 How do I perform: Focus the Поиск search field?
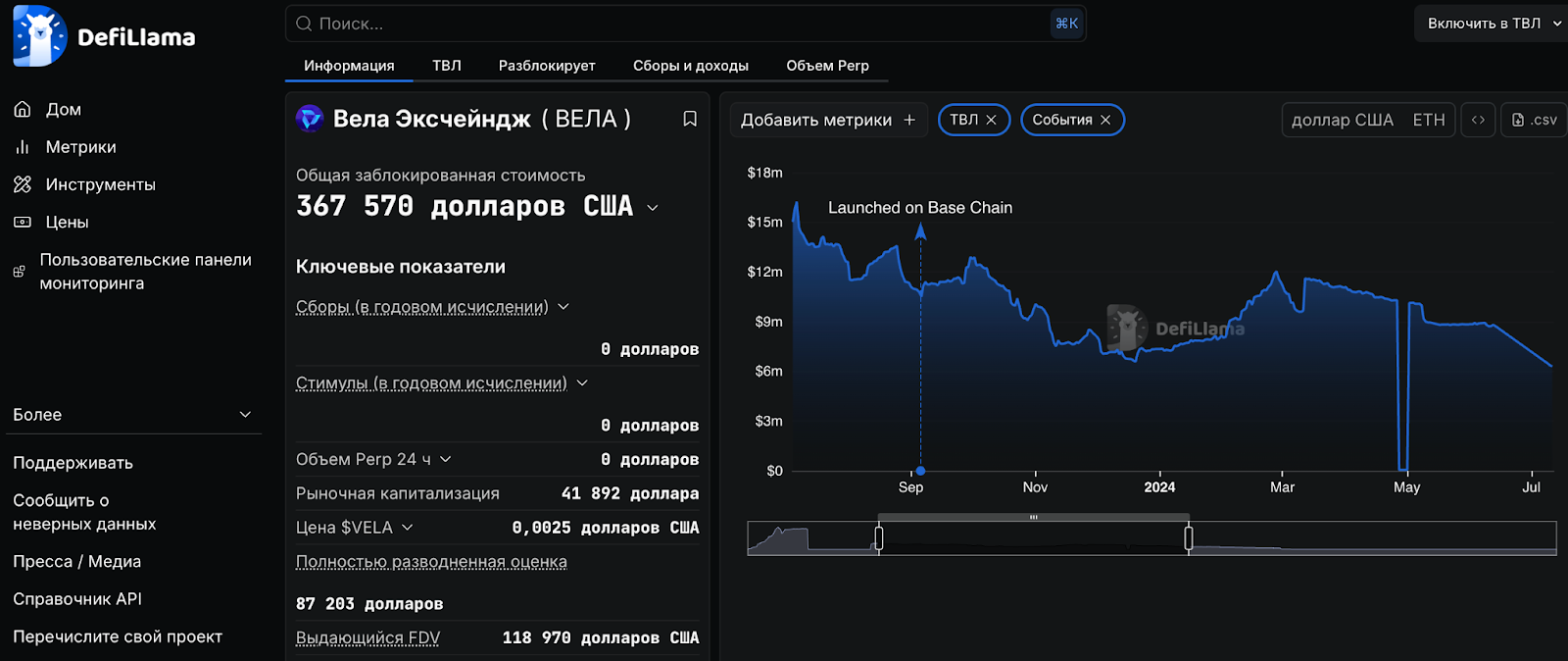click(x=676, y=24)
